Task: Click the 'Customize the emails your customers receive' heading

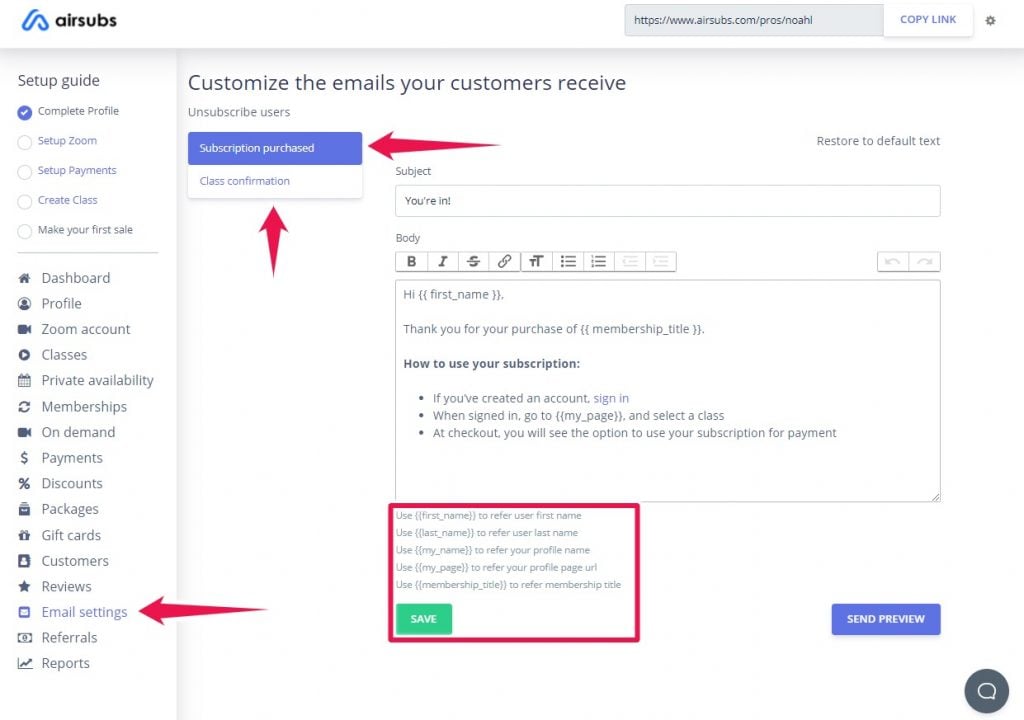Action: tap(407, 83)
